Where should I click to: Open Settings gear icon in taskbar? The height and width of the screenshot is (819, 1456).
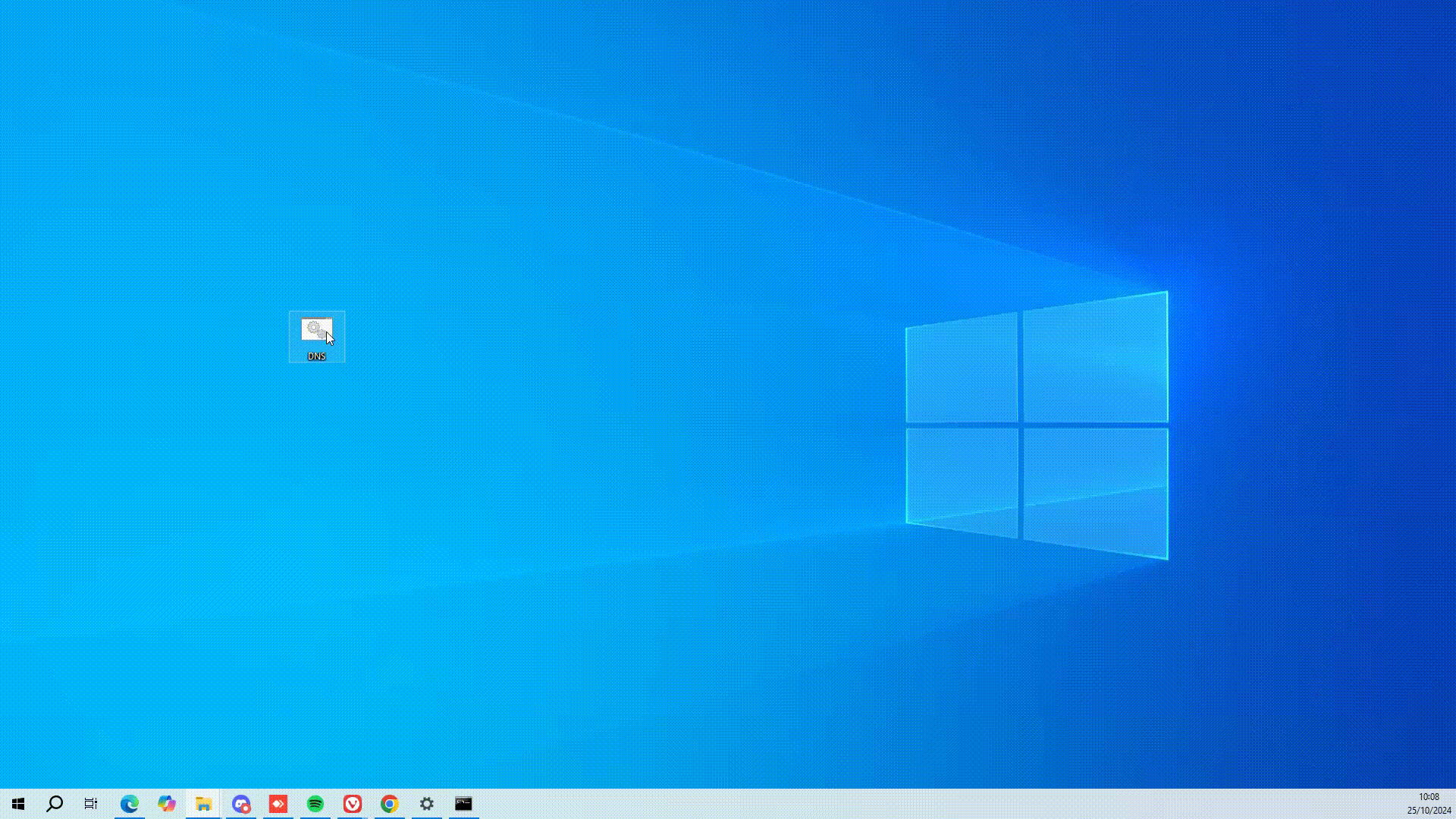tap(427, 804)
